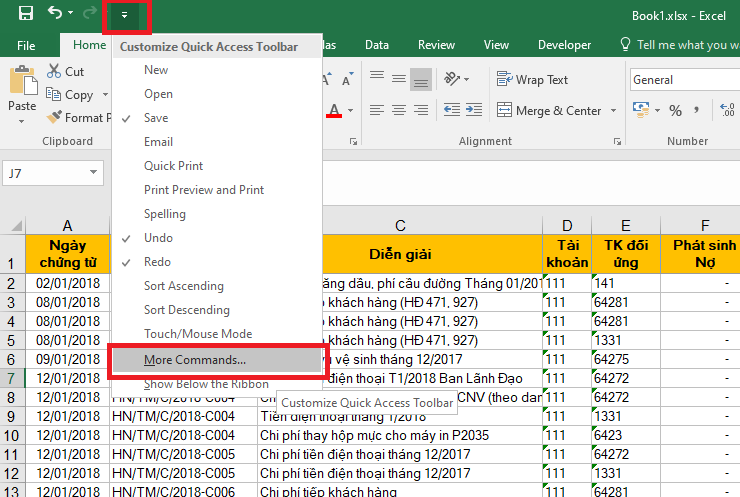
Task: Open the Merge & Center dropdown arrow
Action: (612, 111)
